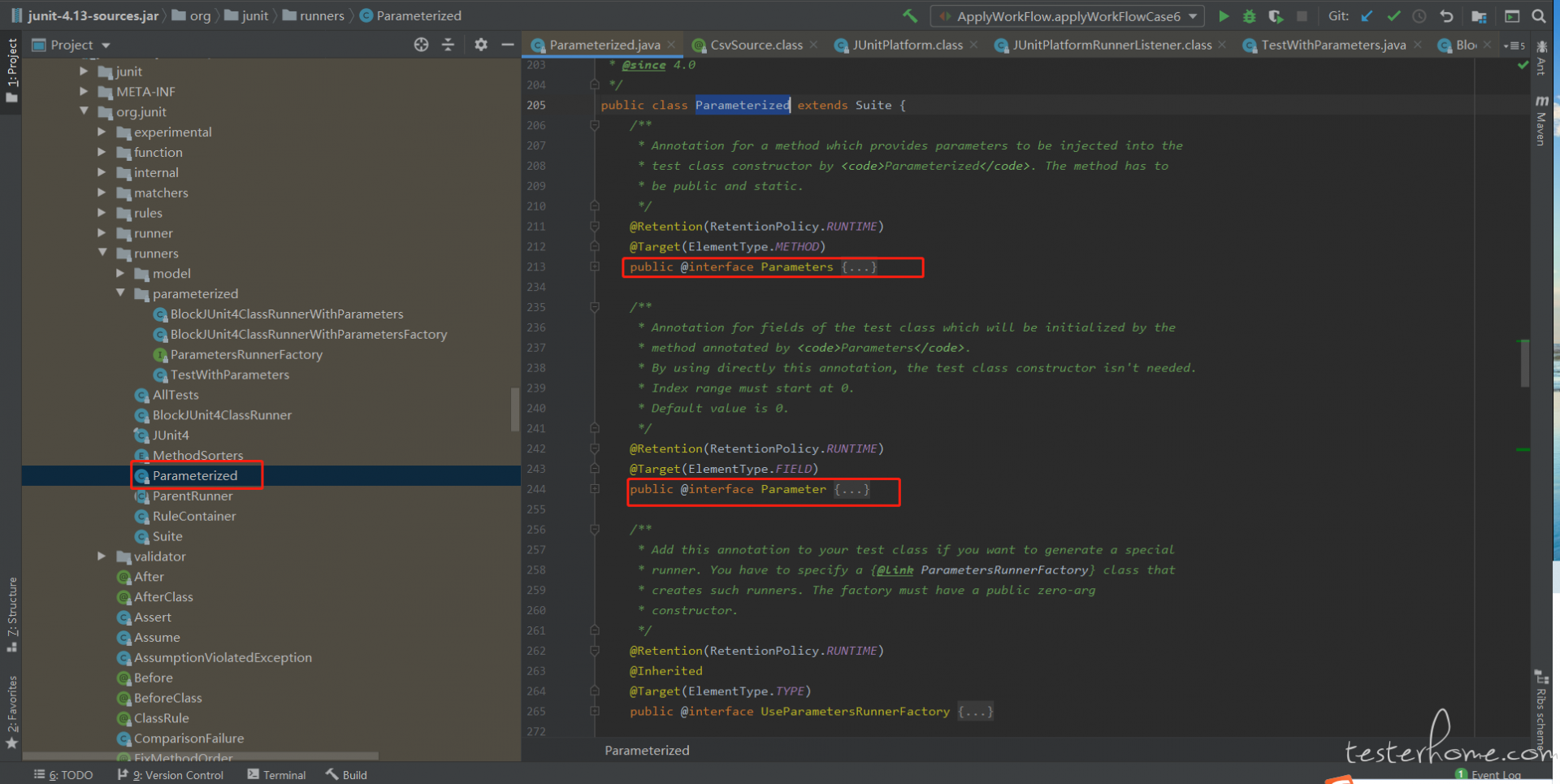Start debugging with the bug icon

pos(1250,15)
